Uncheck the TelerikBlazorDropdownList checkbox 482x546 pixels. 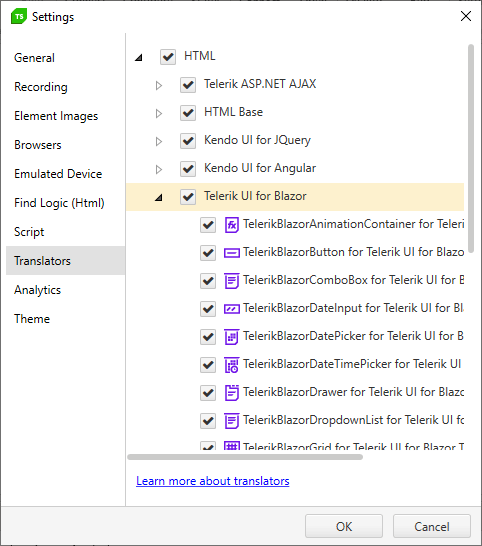pos(208,421)
